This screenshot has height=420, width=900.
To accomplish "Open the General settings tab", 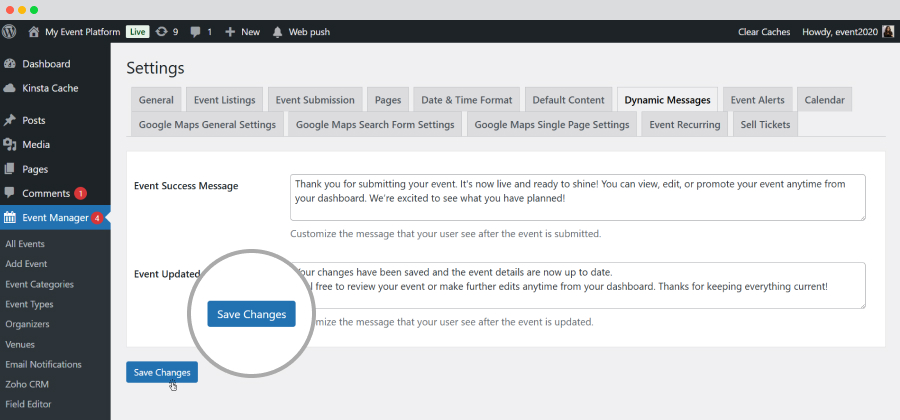I will [156, 100].
